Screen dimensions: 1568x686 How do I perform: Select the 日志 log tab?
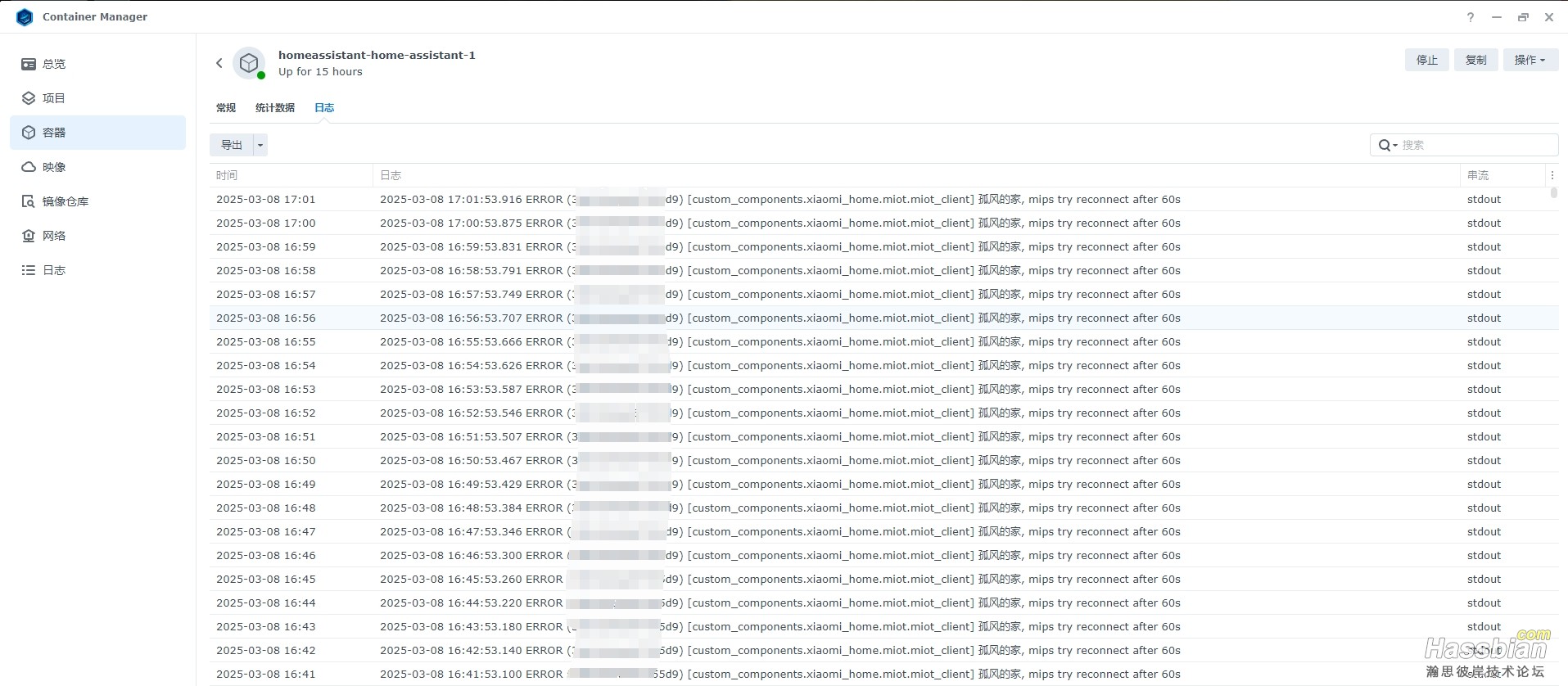pos(324,108)
